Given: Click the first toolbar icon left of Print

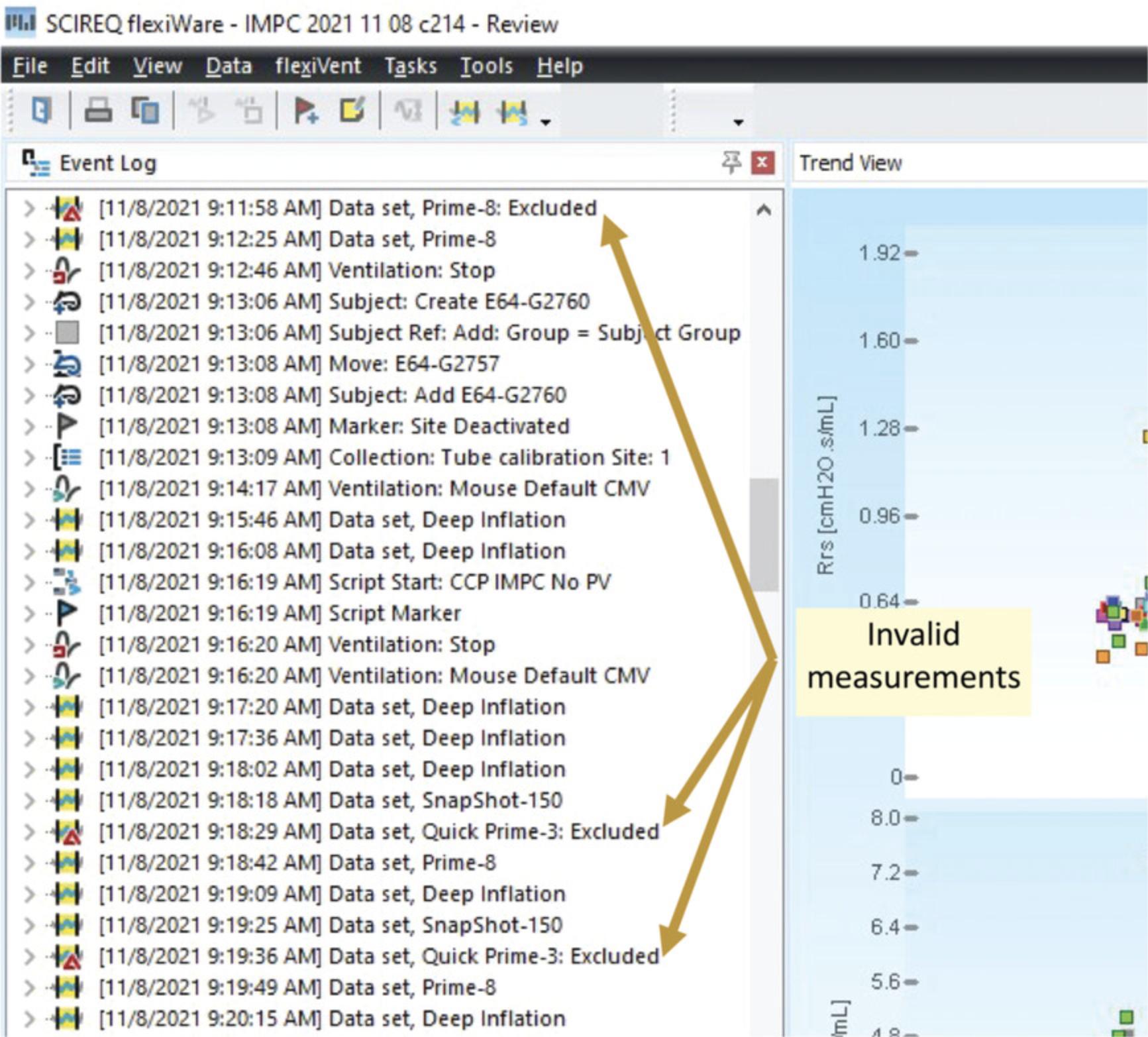Looking at the screenshot, I should click(x=41, y=110).
